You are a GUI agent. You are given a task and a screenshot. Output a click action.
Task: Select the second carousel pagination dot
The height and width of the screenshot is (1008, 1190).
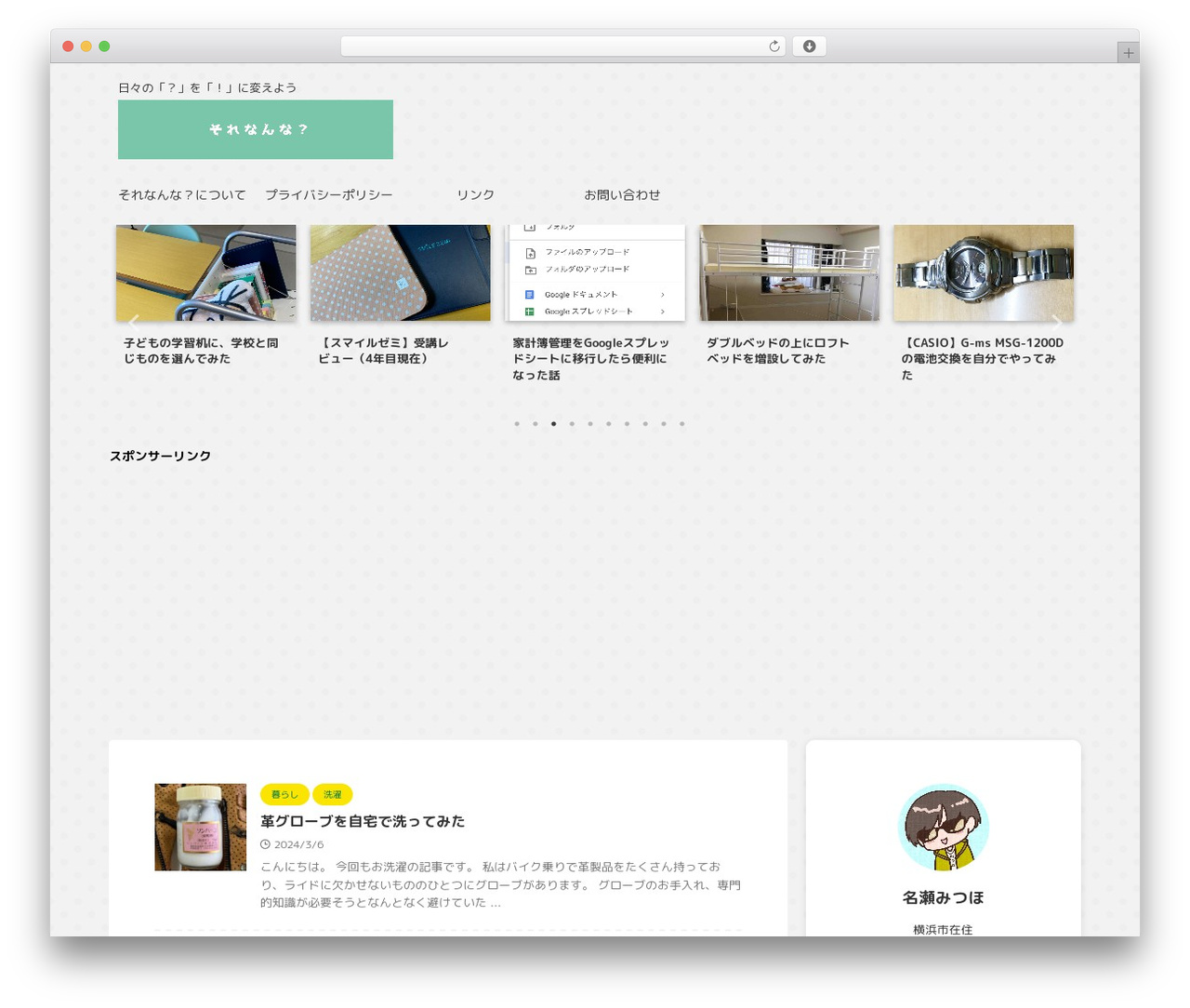[x=535, y=424]
